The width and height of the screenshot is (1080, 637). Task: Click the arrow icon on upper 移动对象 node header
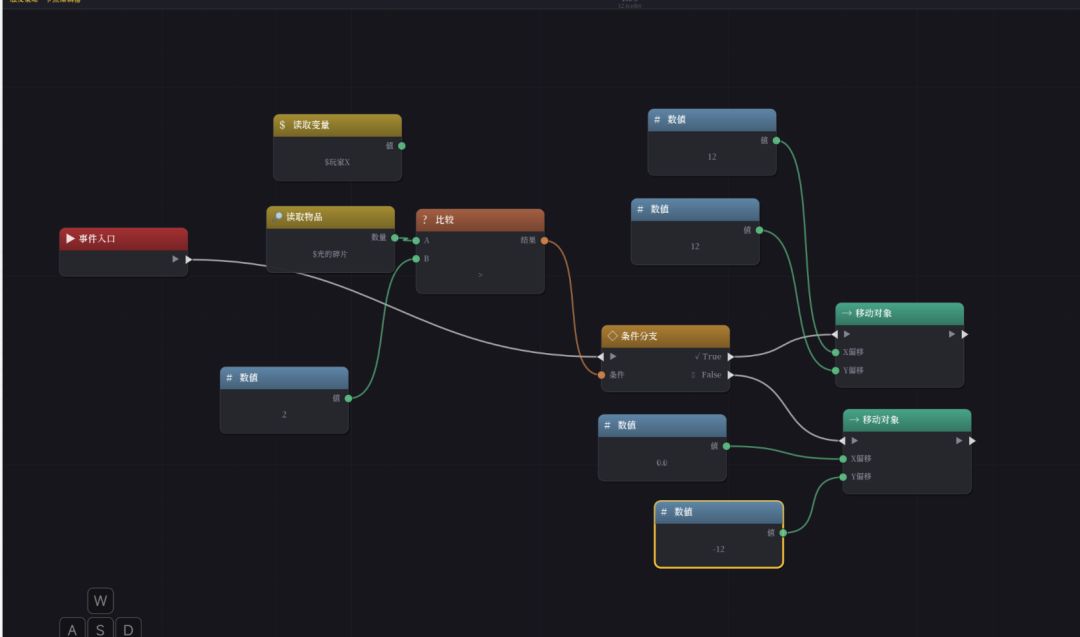click(847, 313)
